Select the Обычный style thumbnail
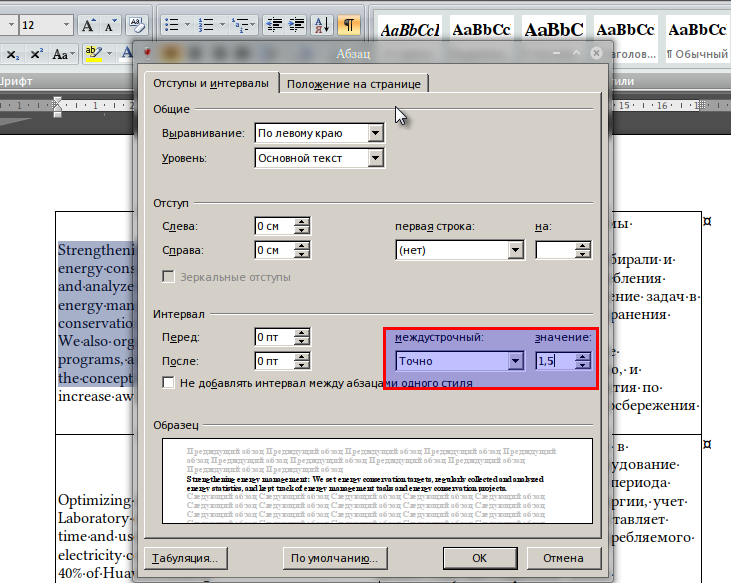The width and height of the screenshot is (731, 583). pyautogui.click(x=697, y=38)
